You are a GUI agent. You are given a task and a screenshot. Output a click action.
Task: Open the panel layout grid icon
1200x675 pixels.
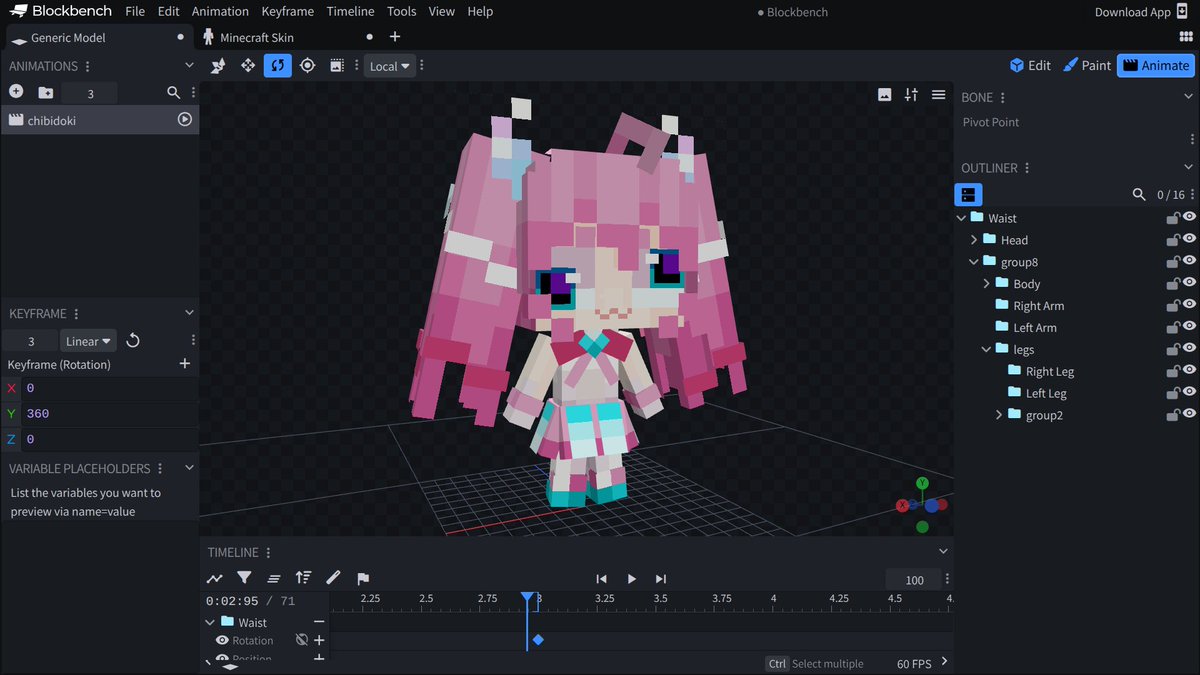pos(1186,37)
